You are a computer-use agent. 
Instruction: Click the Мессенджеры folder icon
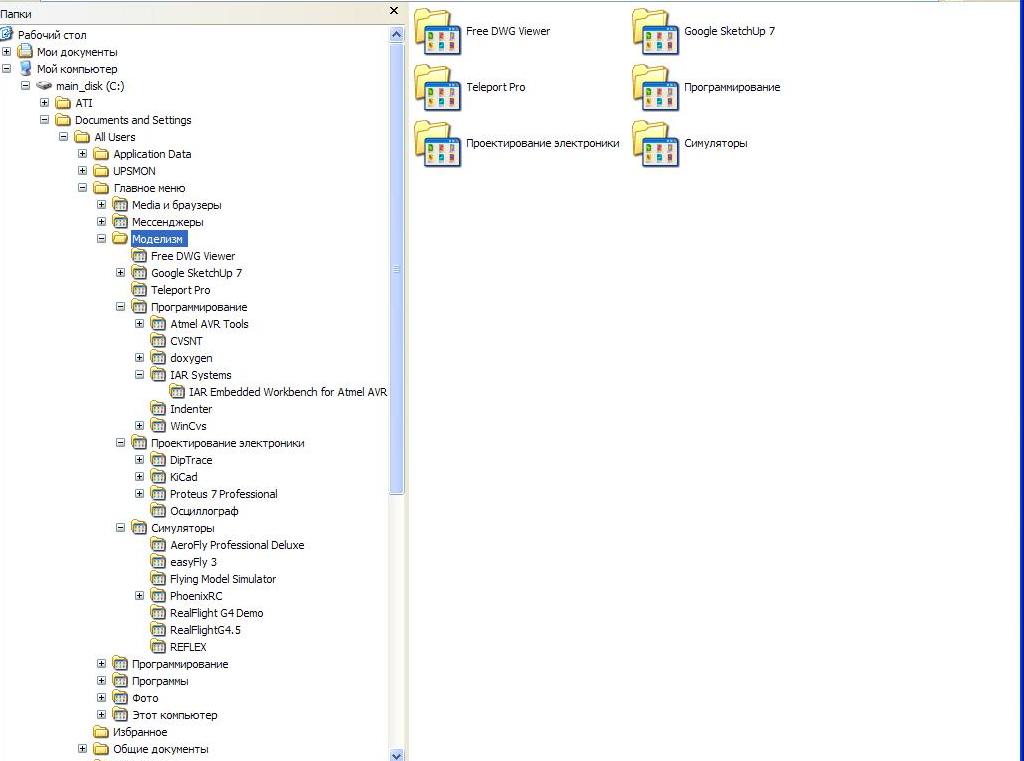(x=120, y=221)
